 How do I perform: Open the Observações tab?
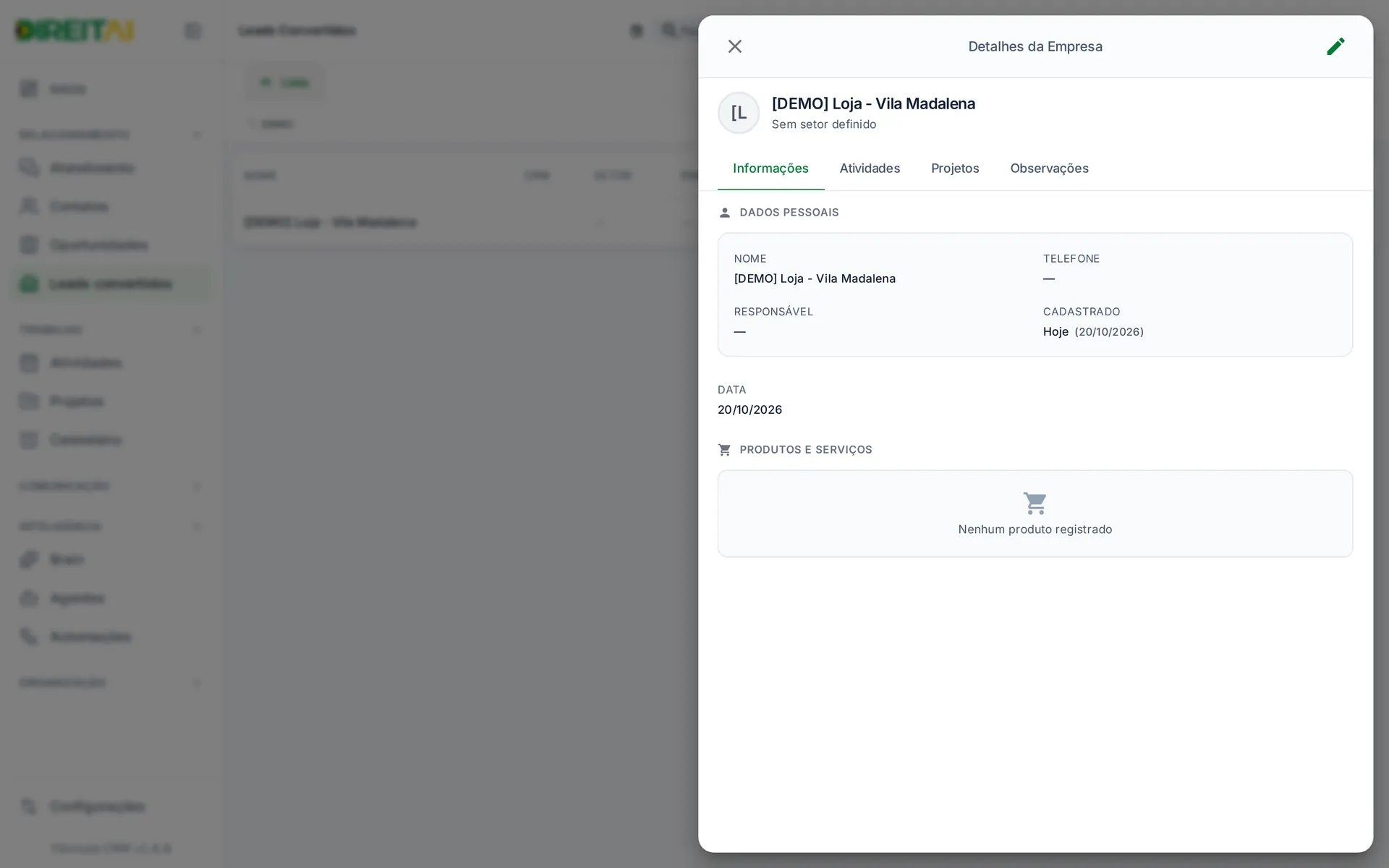(x=1049, y=169)
